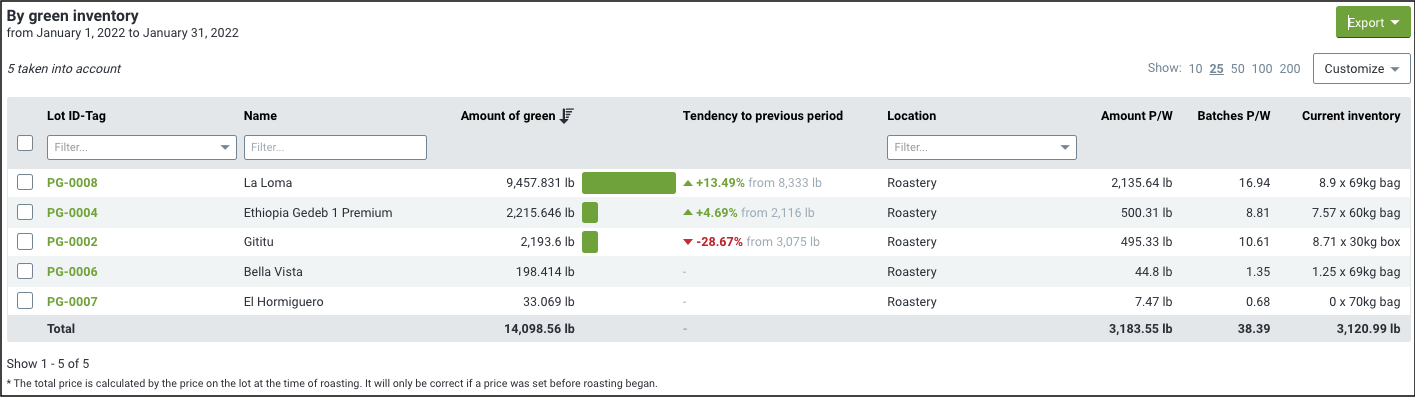Set page size to 200
The width and height of the screenshot is (1415, 397).
tap(1290, 69)
